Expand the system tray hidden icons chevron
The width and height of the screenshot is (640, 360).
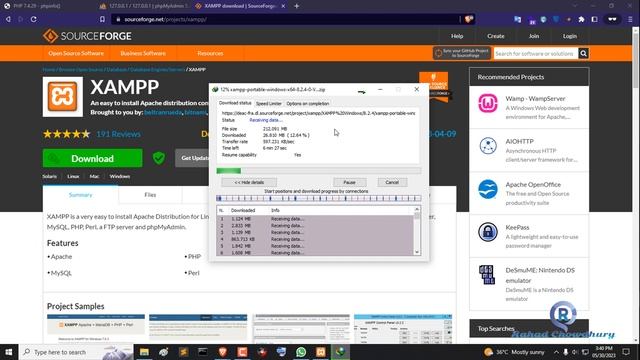pyautogui.click(x=556, y=352)
